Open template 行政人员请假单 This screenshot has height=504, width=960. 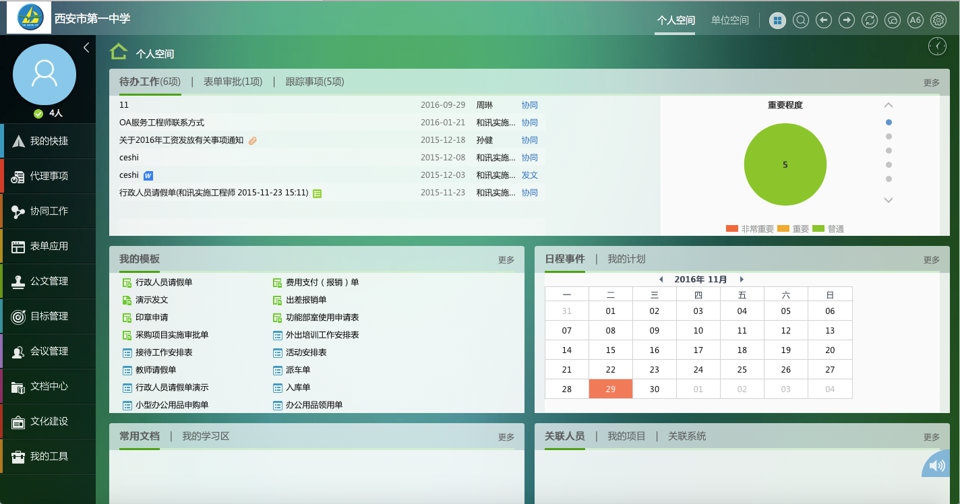tap(163, 282)
